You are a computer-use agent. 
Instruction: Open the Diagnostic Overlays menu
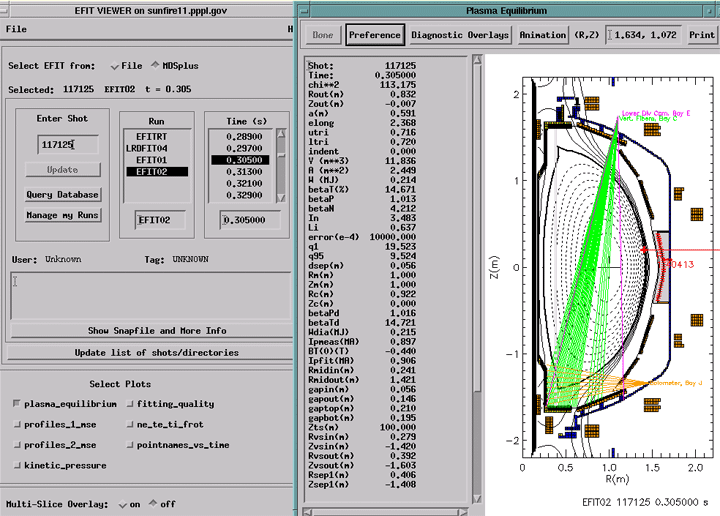(460, 35)
